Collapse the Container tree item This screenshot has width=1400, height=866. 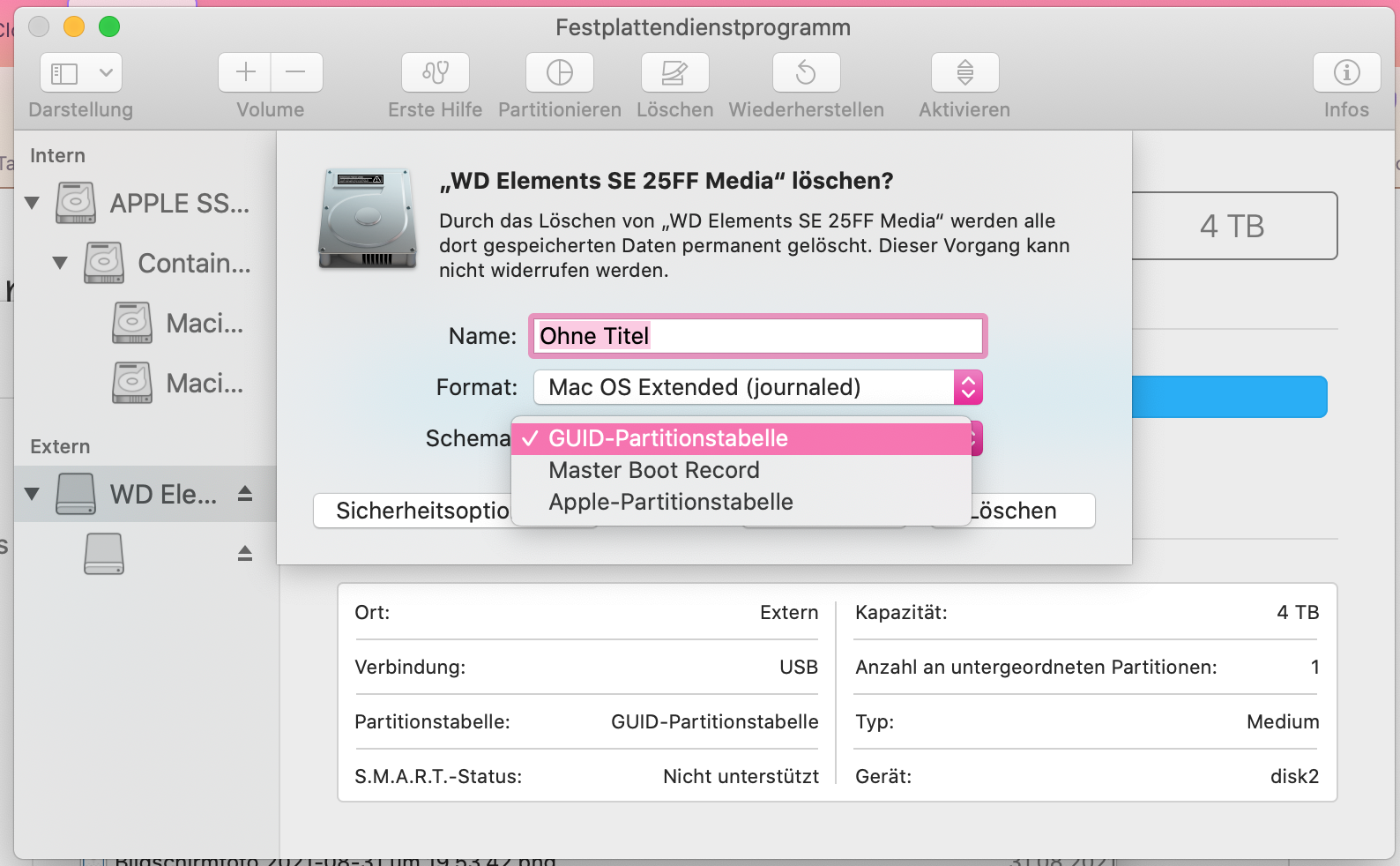point(60,263)
